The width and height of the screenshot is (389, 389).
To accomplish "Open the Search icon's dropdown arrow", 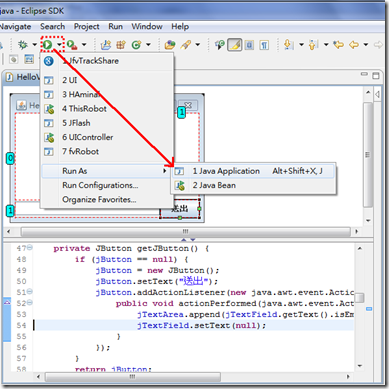I will [x=197, y=44].
